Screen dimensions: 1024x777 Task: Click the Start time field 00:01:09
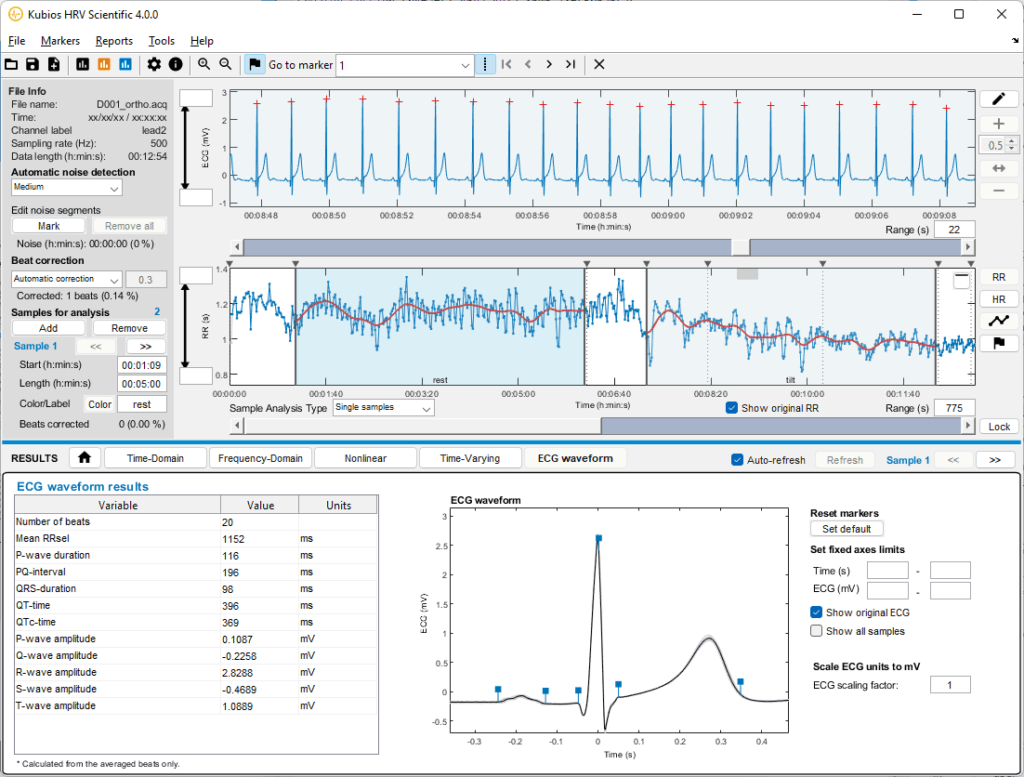142,365
